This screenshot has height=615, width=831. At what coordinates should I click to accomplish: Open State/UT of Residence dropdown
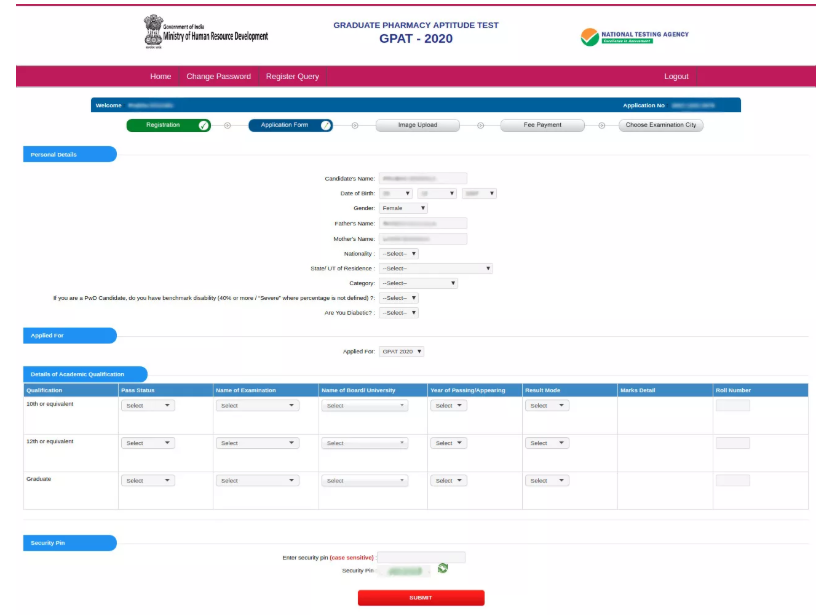click(436, 268)
